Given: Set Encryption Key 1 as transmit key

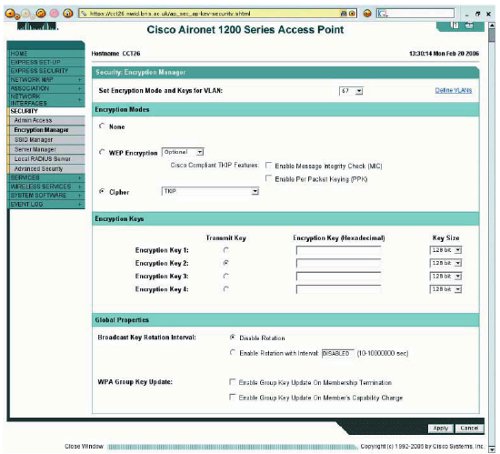Looking at the screenshot, I should click(226, 250).
